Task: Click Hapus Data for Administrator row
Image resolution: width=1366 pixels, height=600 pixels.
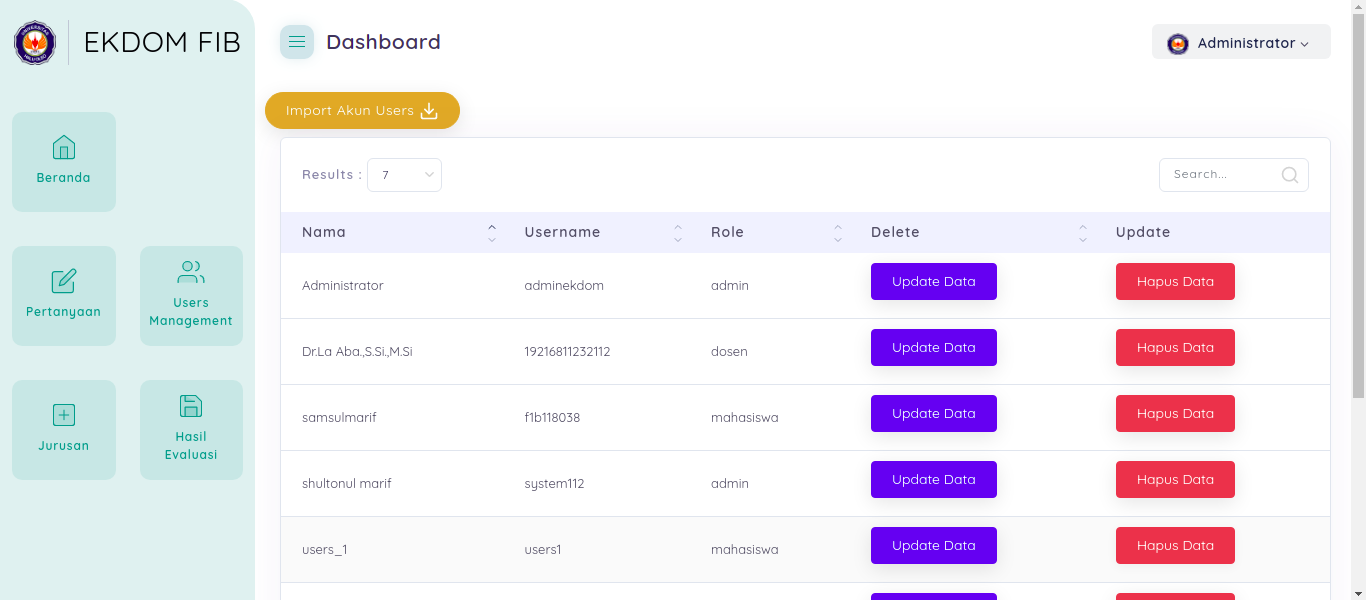Action: (1175, 282)
